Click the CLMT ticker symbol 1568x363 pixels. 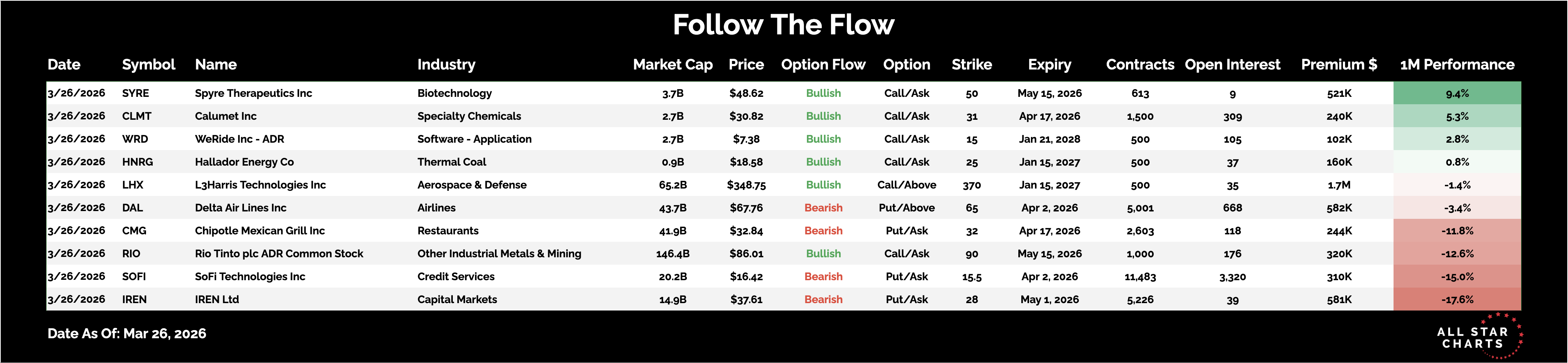136,116
